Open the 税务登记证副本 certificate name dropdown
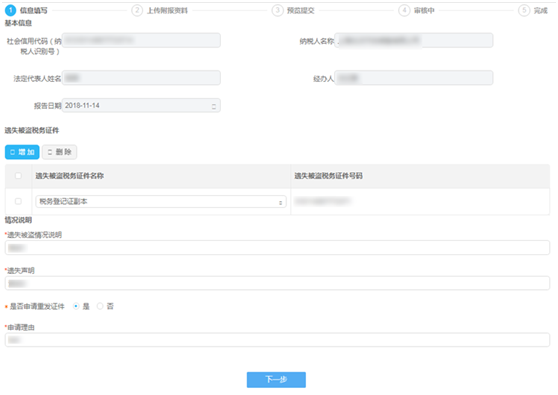The height and width of the screenshot is (395, 558). pos(161,201)
